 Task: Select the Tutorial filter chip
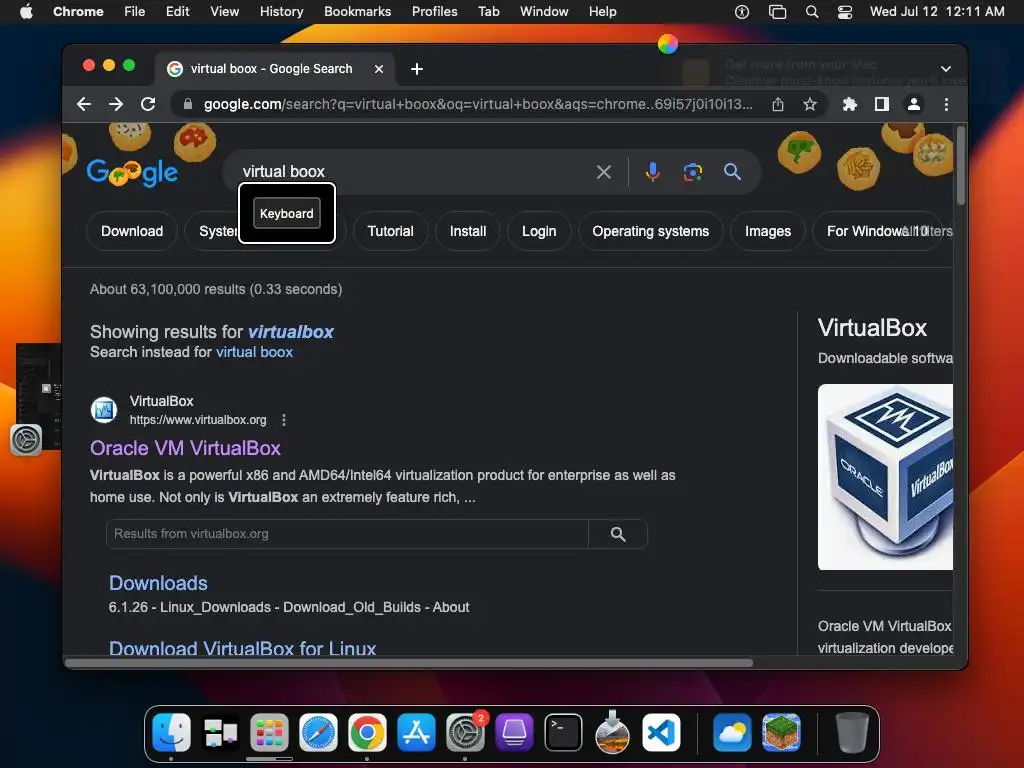click(x=391, y=231)
